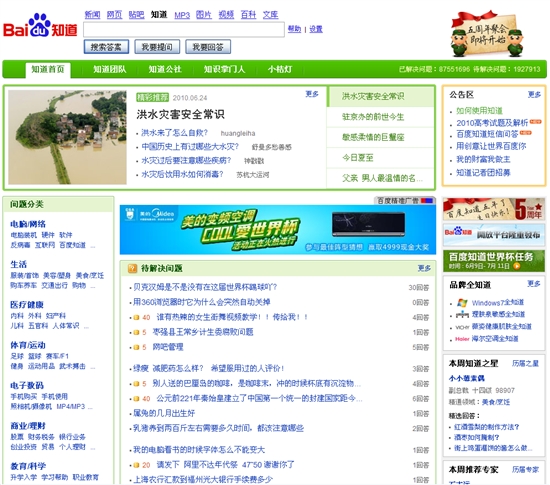The height and width of the screenshot is (485, 550).
Task: Click the Haier brand logo icon
Action: (462, 339)
